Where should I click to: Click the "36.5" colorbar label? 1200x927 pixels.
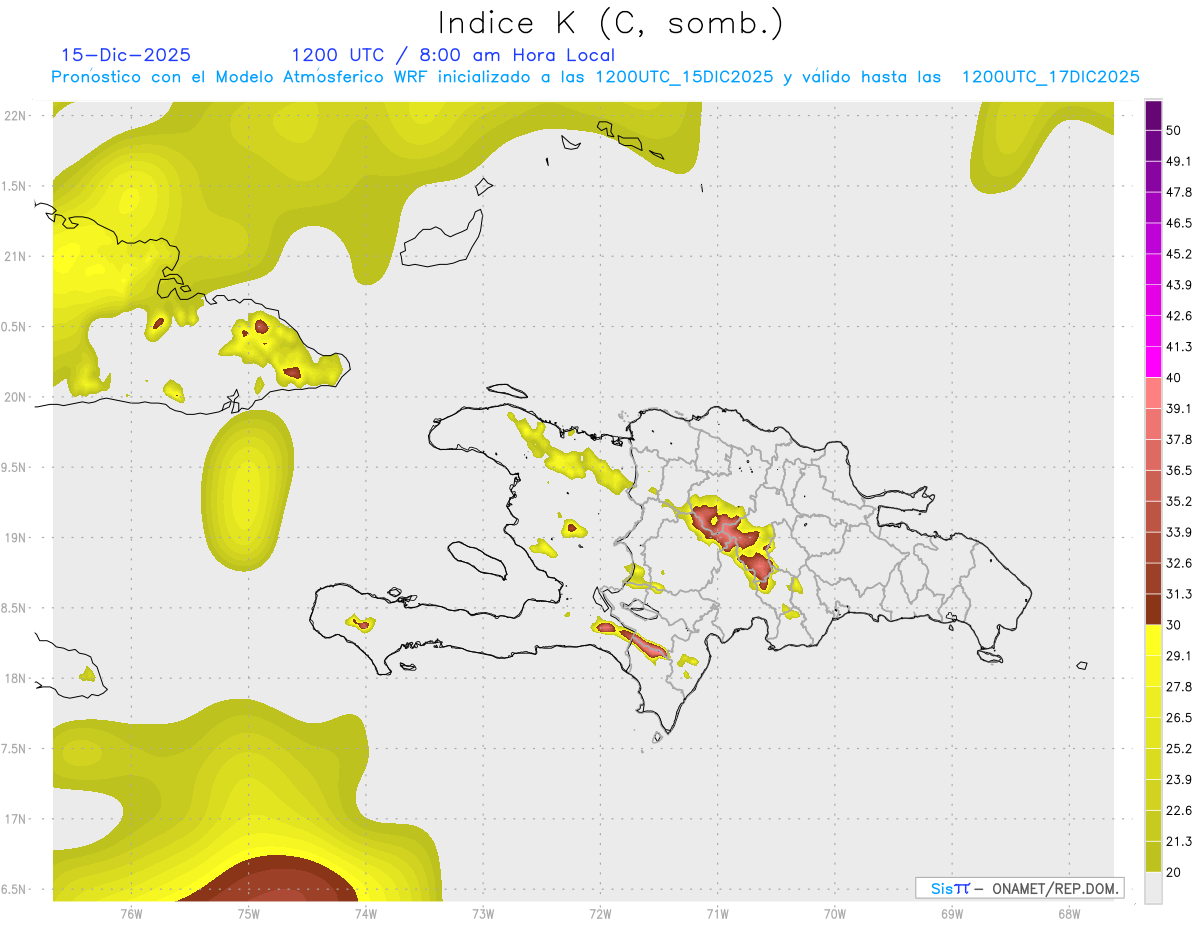pos(1179,470)
